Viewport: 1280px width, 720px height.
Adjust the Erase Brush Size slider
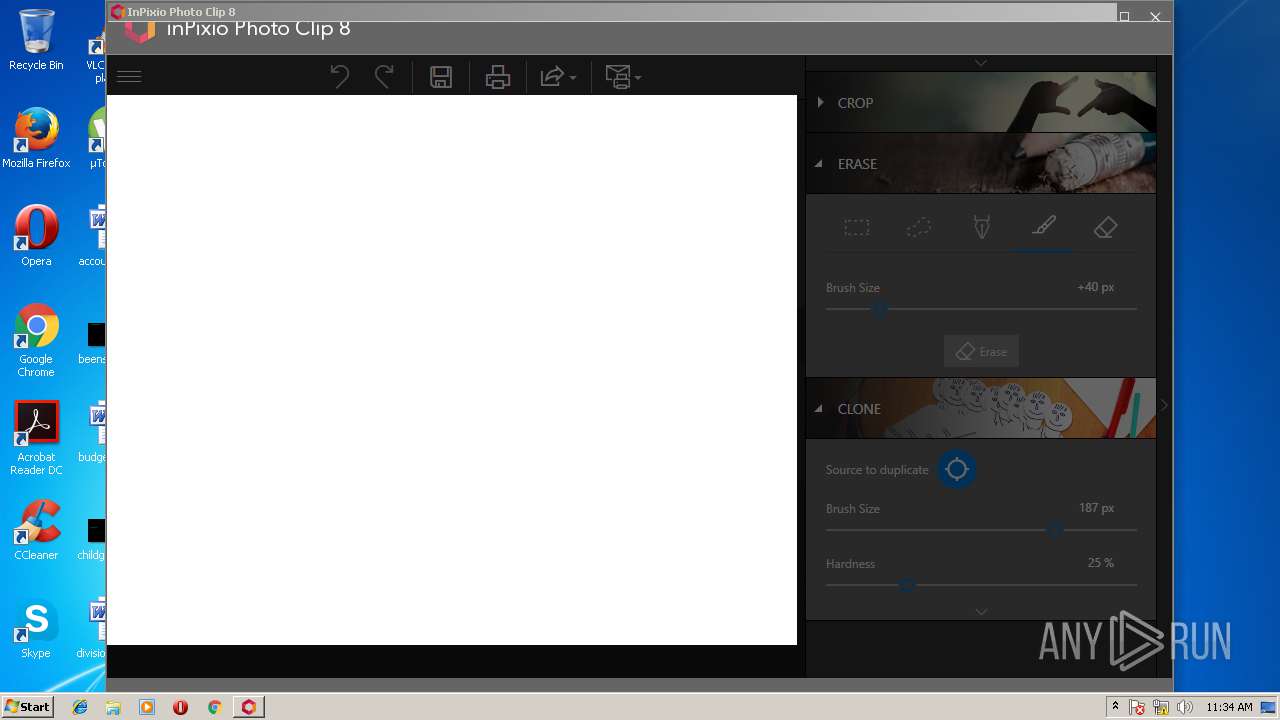(x=981, y=309)
